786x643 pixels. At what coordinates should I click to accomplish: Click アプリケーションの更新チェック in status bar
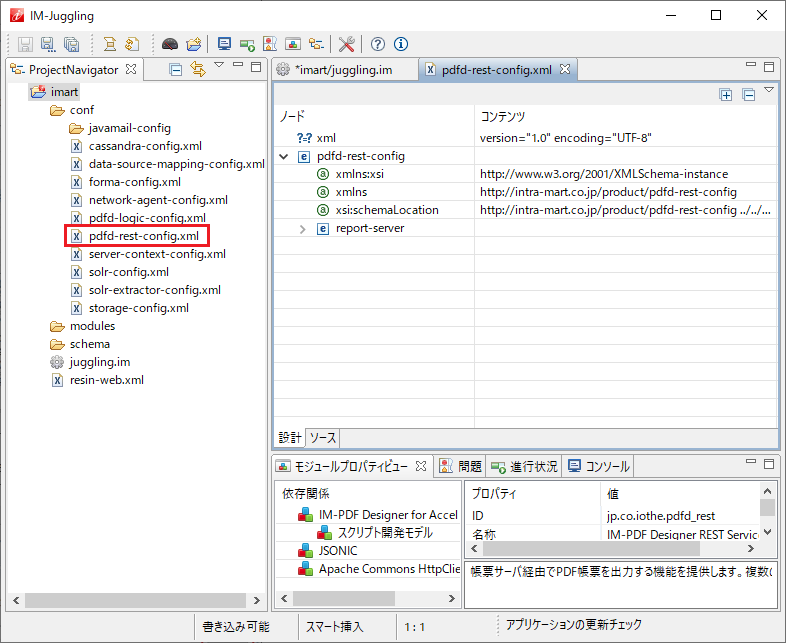point(573,625)
